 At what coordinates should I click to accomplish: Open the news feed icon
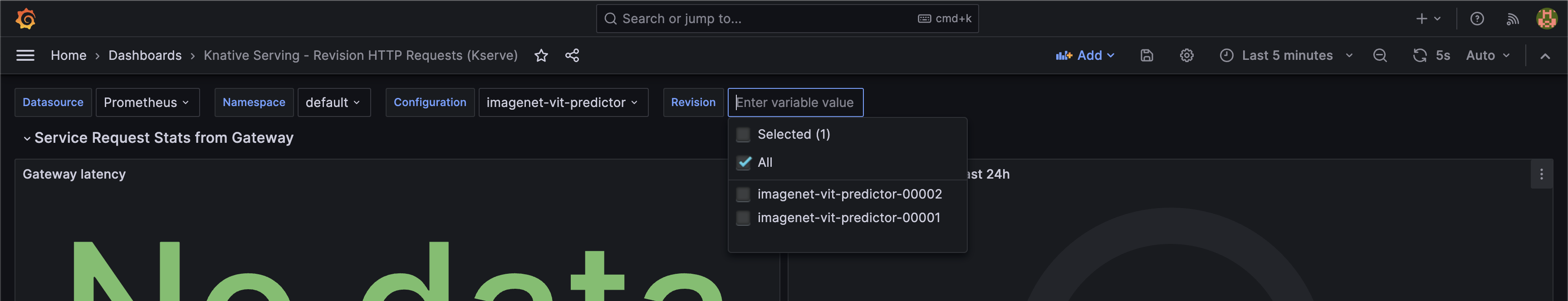point(1513,19)
